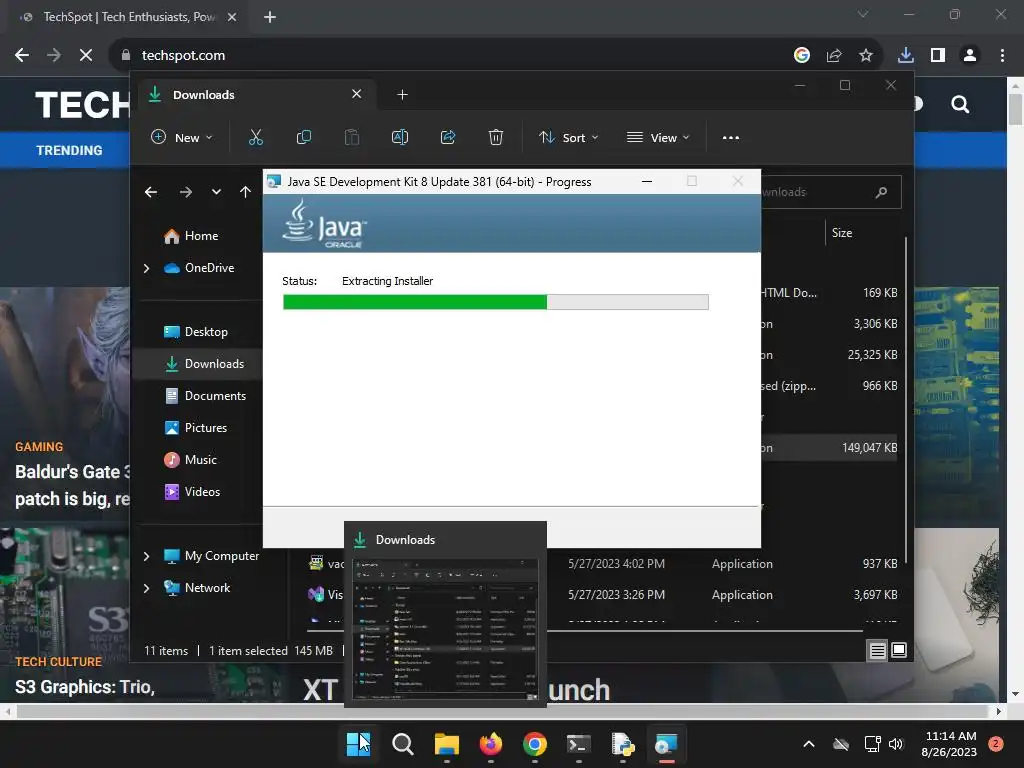Click the TechSpot site search icon
The width and height of the screenshot is (1024, 768).
[960, 104]
